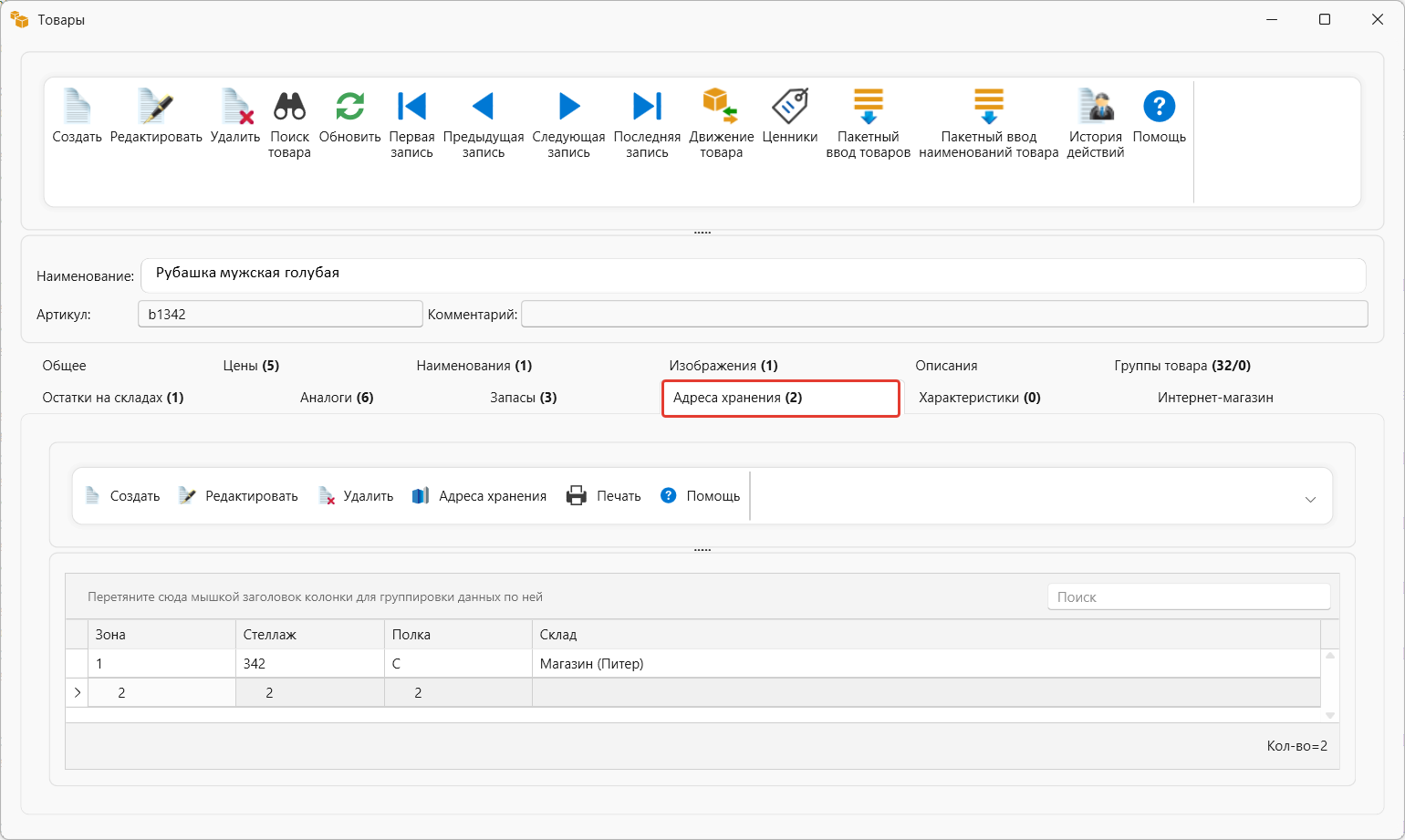Image resolution: width=1405 pixels, height=840 pixels.
Task: Sort by the Зона column header
Action: coord(161,635)
